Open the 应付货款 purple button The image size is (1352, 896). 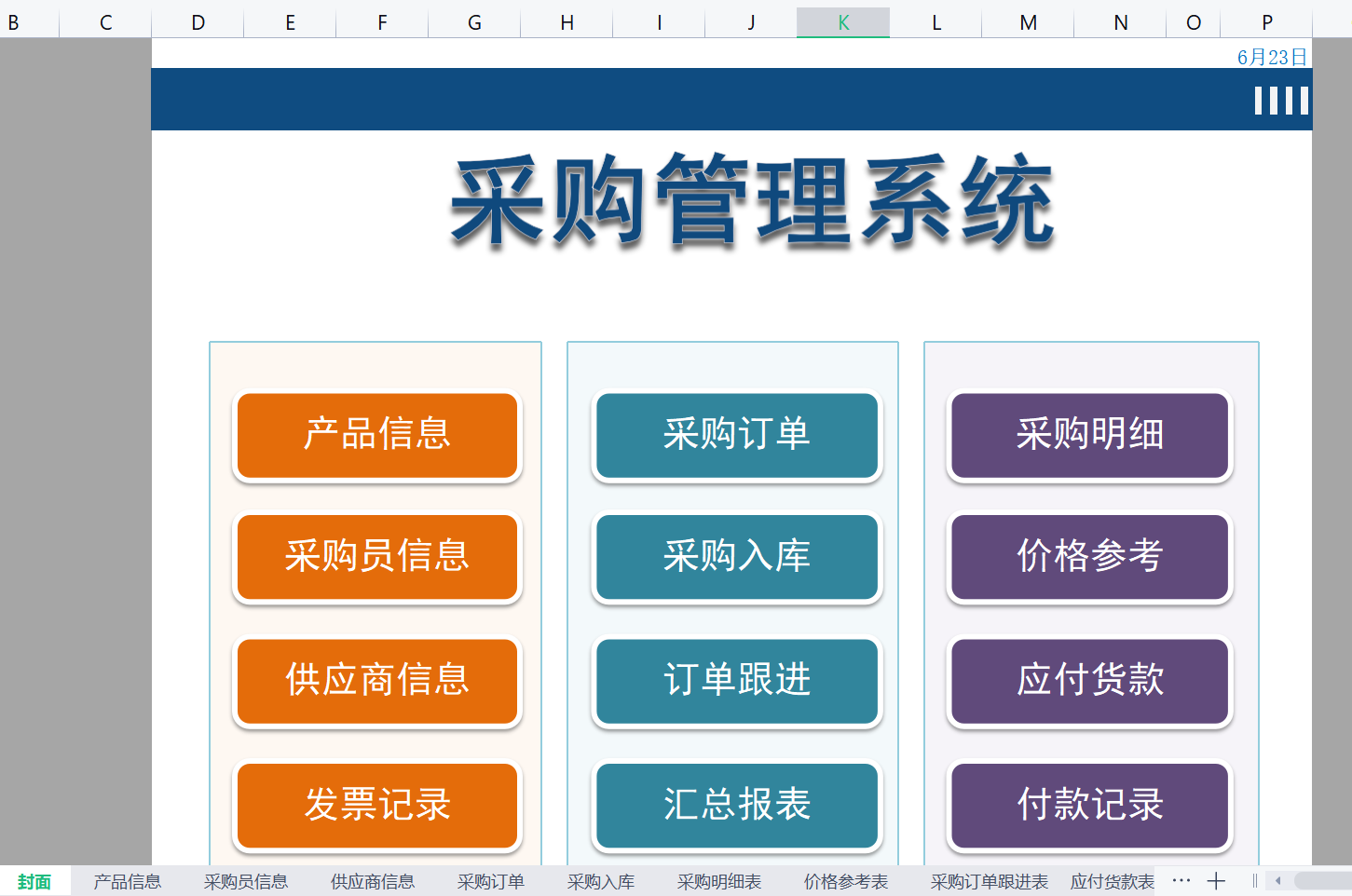click(x=1090, y=681)
